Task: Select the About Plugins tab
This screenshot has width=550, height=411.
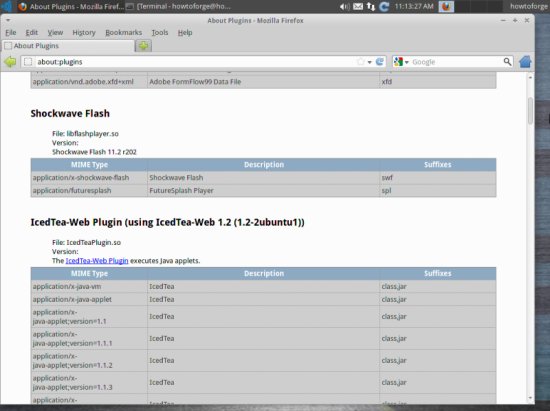Action: 68,46
